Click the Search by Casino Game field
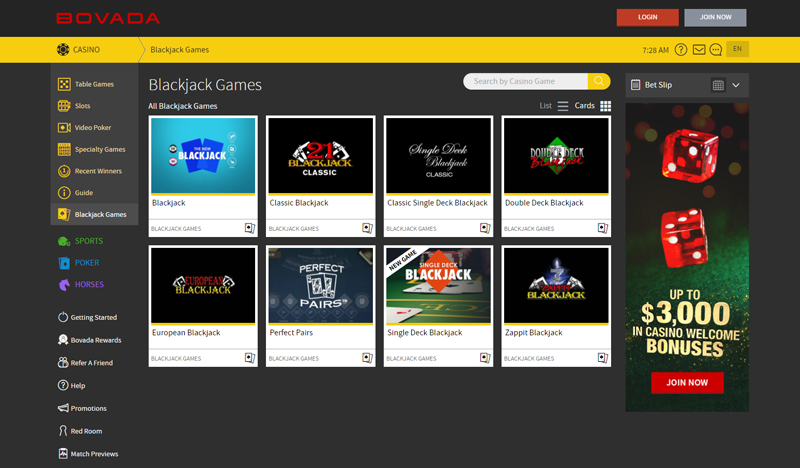 526,81
